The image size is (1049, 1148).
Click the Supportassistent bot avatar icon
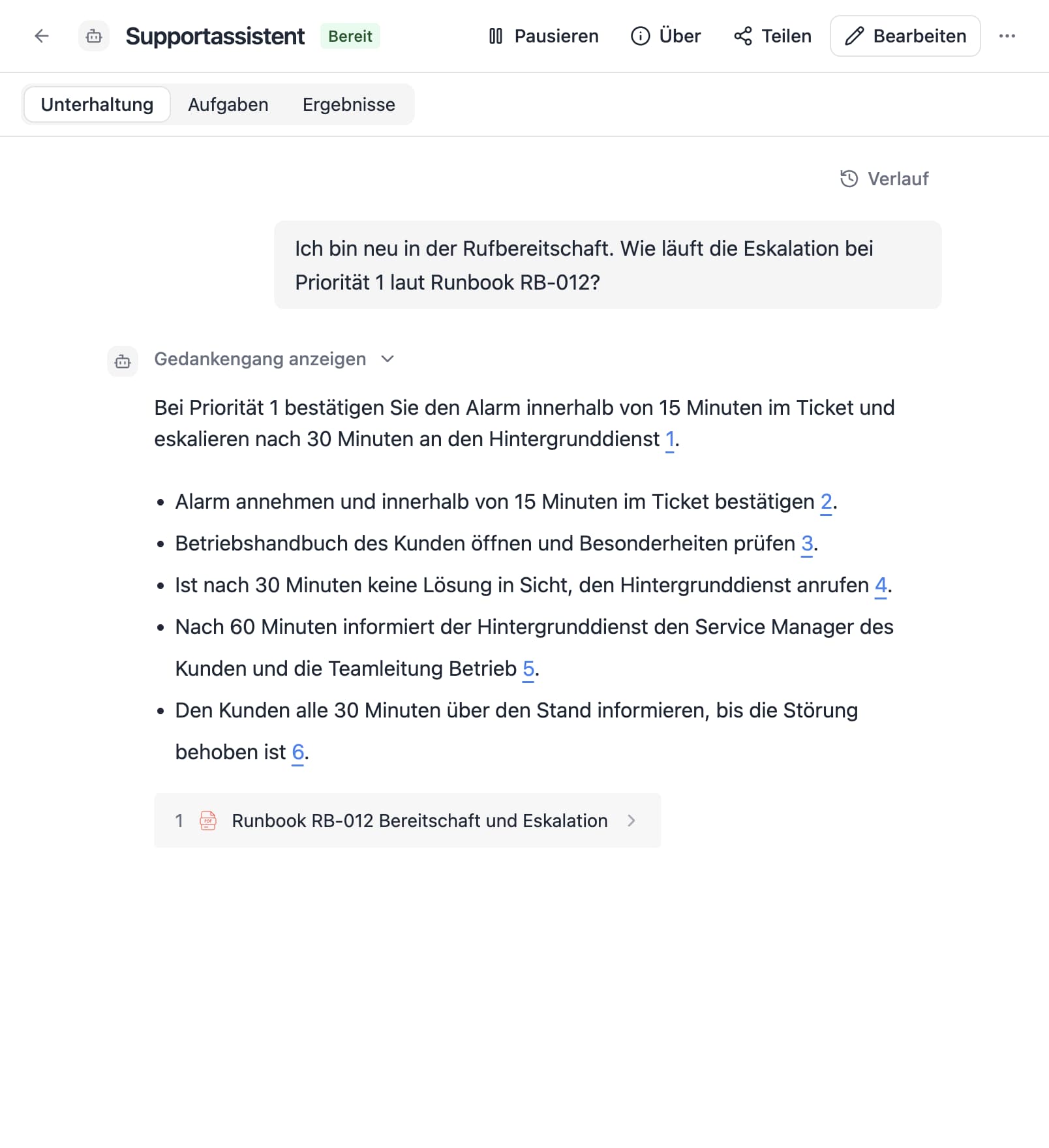[x=94, y=36]
